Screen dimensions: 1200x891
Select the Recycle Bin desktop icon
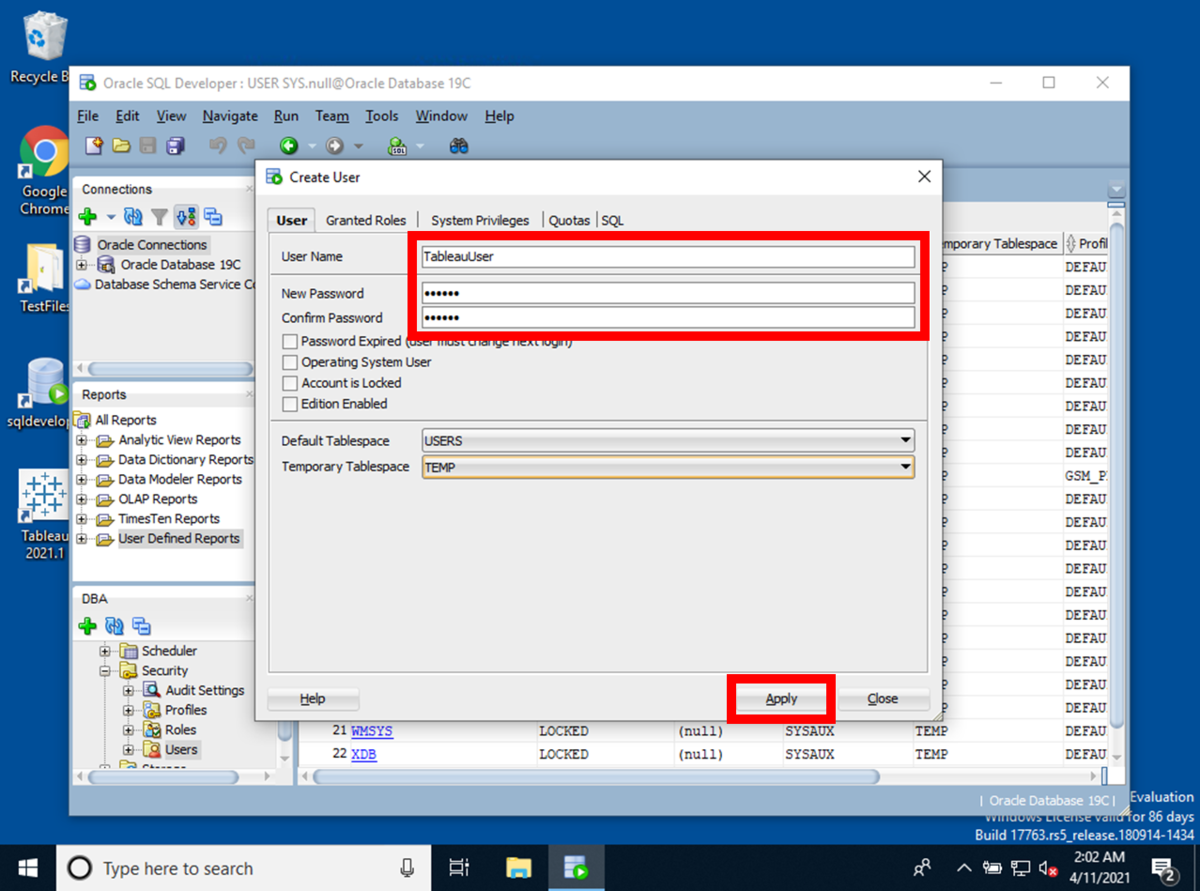44,48
